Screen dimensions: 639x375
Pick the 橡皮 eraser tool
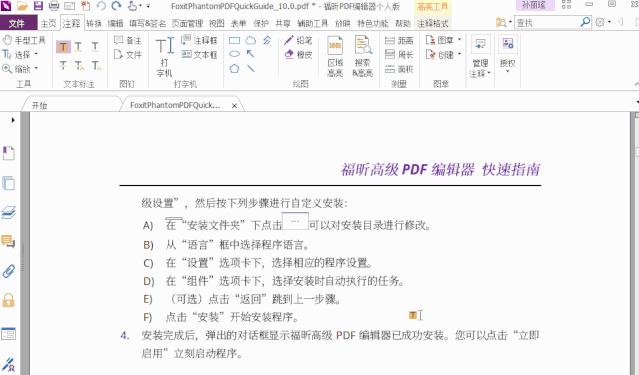pos(298,54)
